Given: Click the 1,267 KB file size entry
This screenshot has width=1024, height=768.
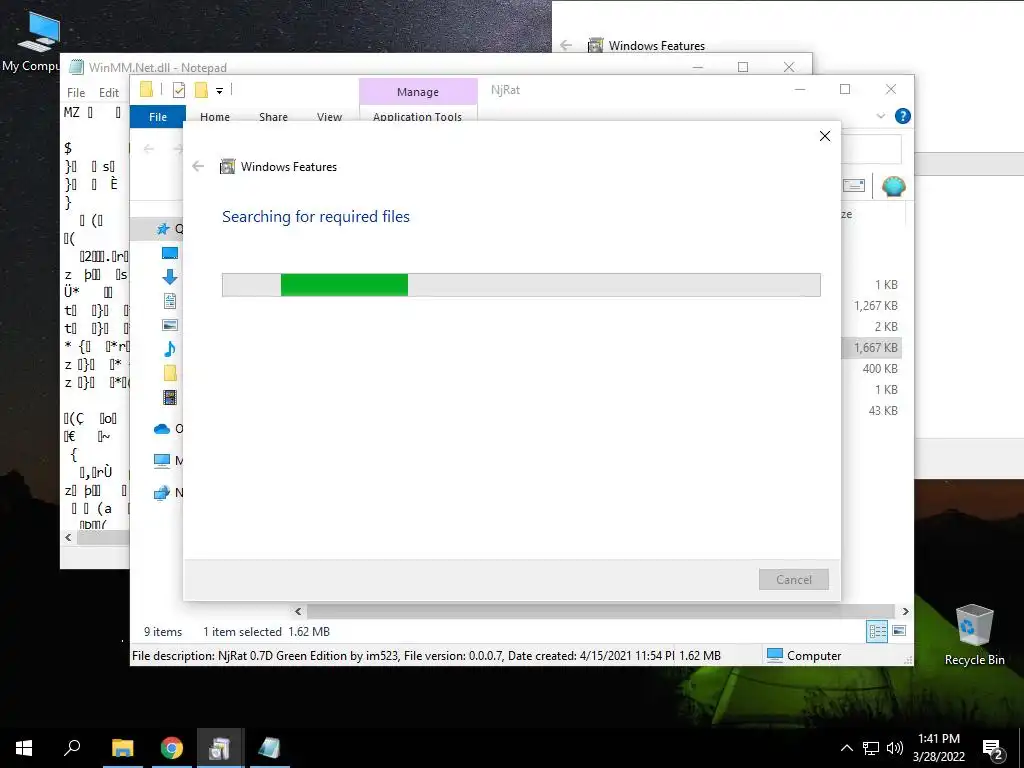Looking at the screenshot, I should point(875,306).
